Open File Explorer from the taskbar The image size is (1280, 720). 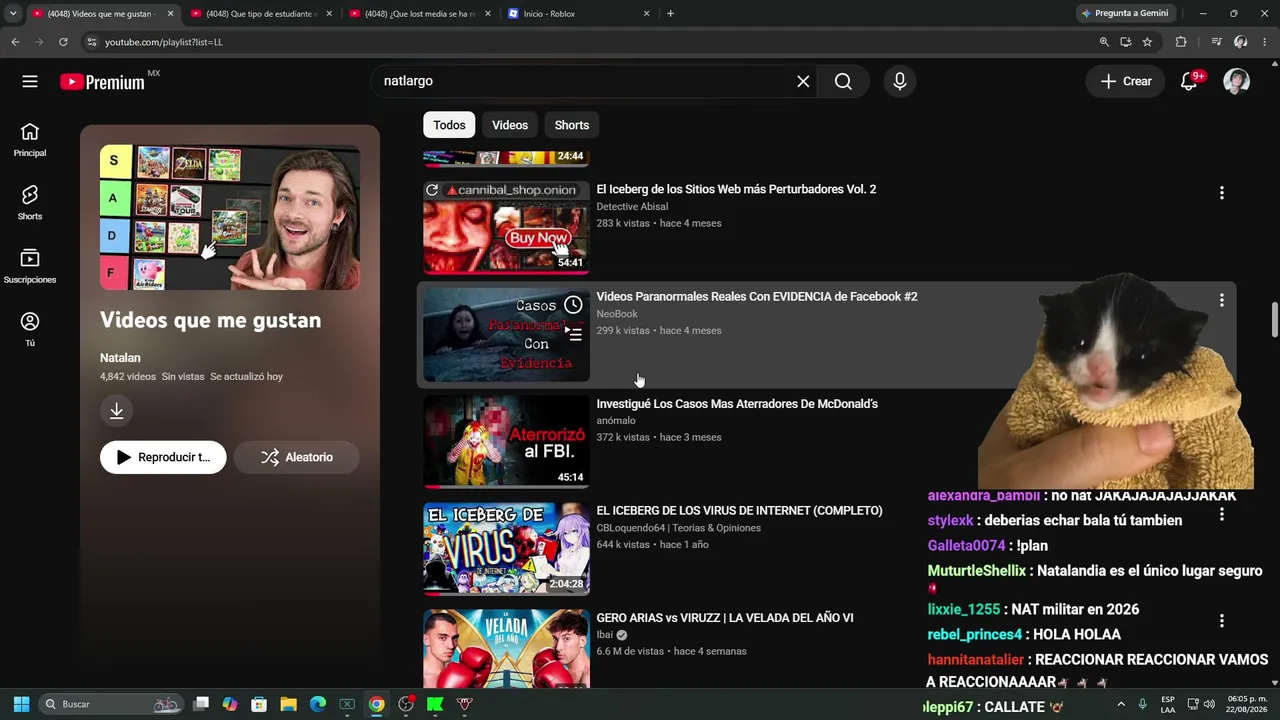288,704
